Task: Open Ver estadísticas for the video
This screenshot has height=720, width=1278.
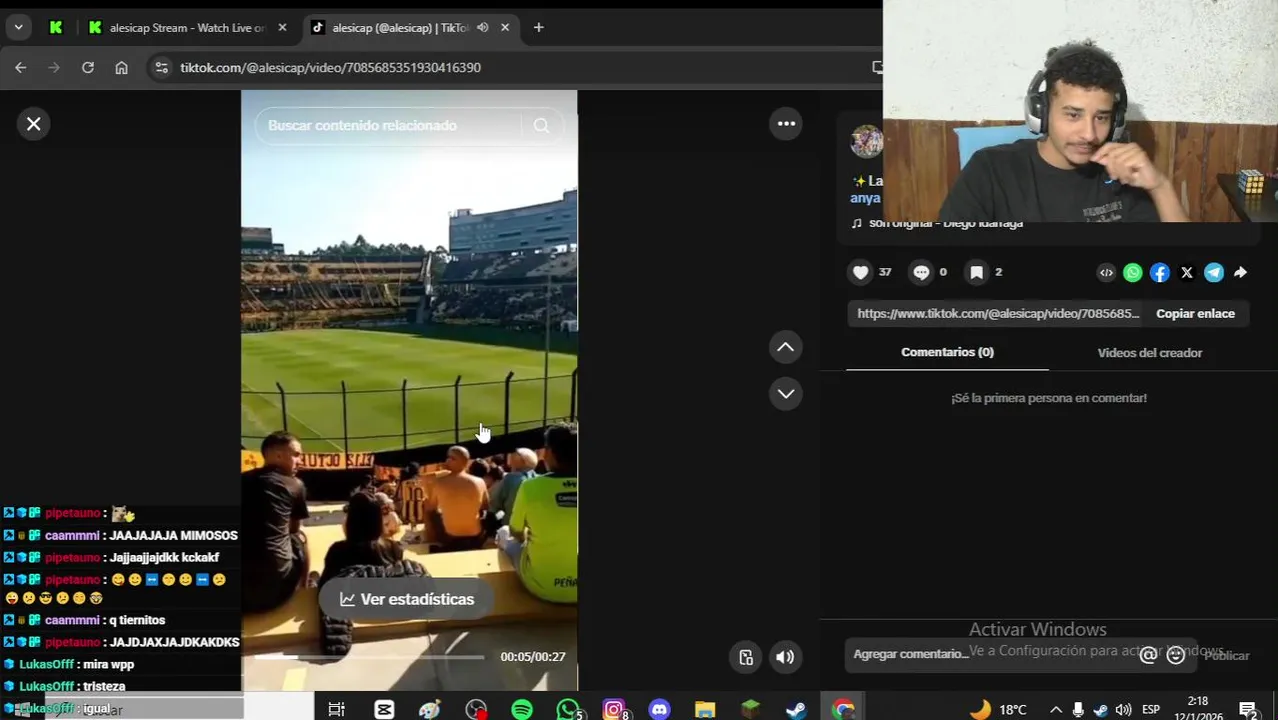Action: 407,599
